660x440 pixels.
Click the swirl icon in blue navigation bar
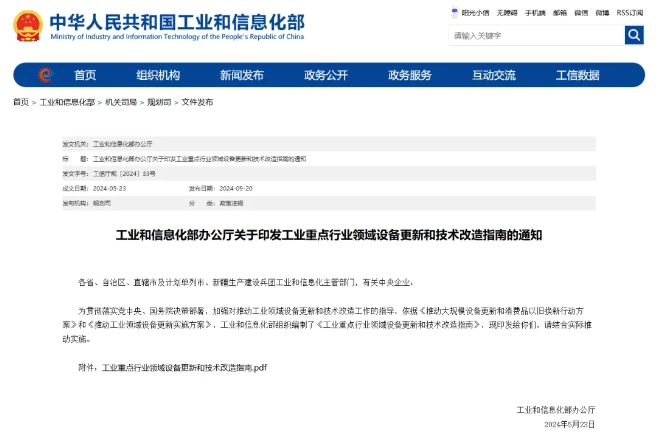coord(45,75)
